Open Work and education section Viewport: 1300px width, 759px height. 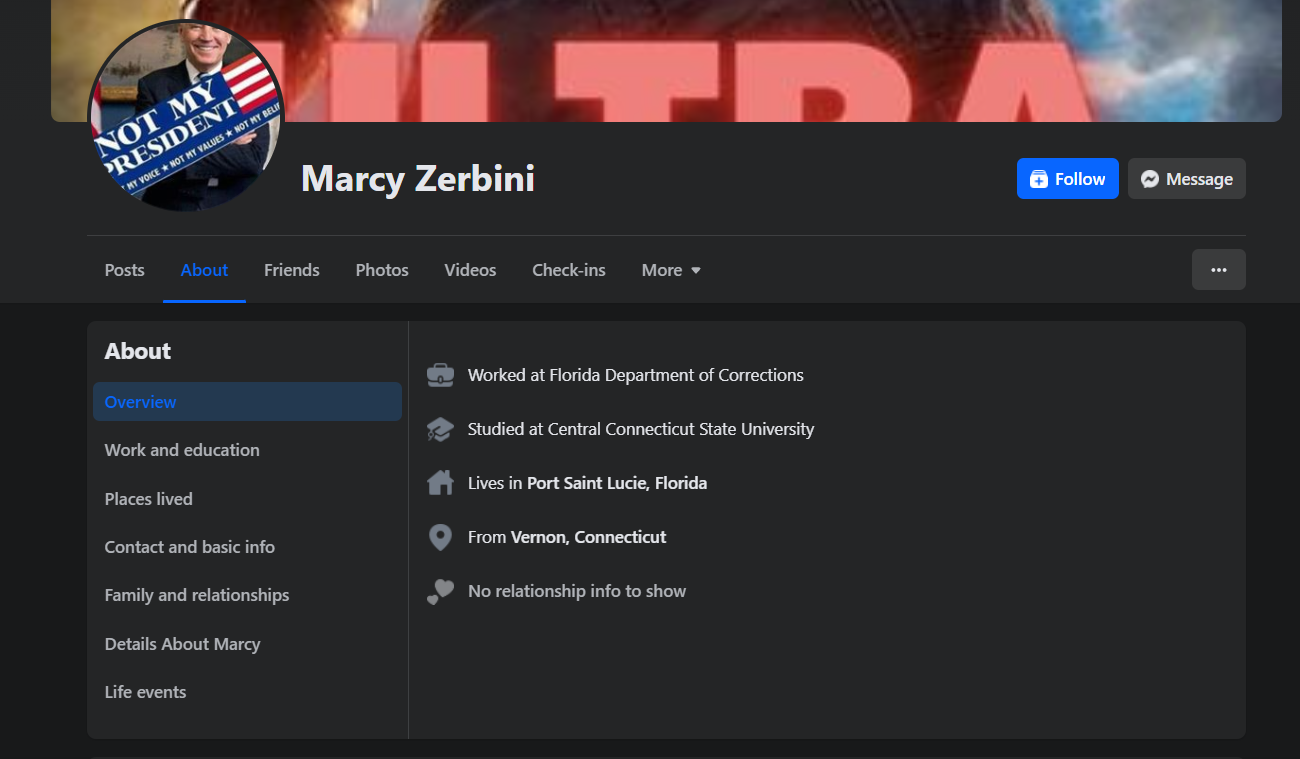point(247,450)
